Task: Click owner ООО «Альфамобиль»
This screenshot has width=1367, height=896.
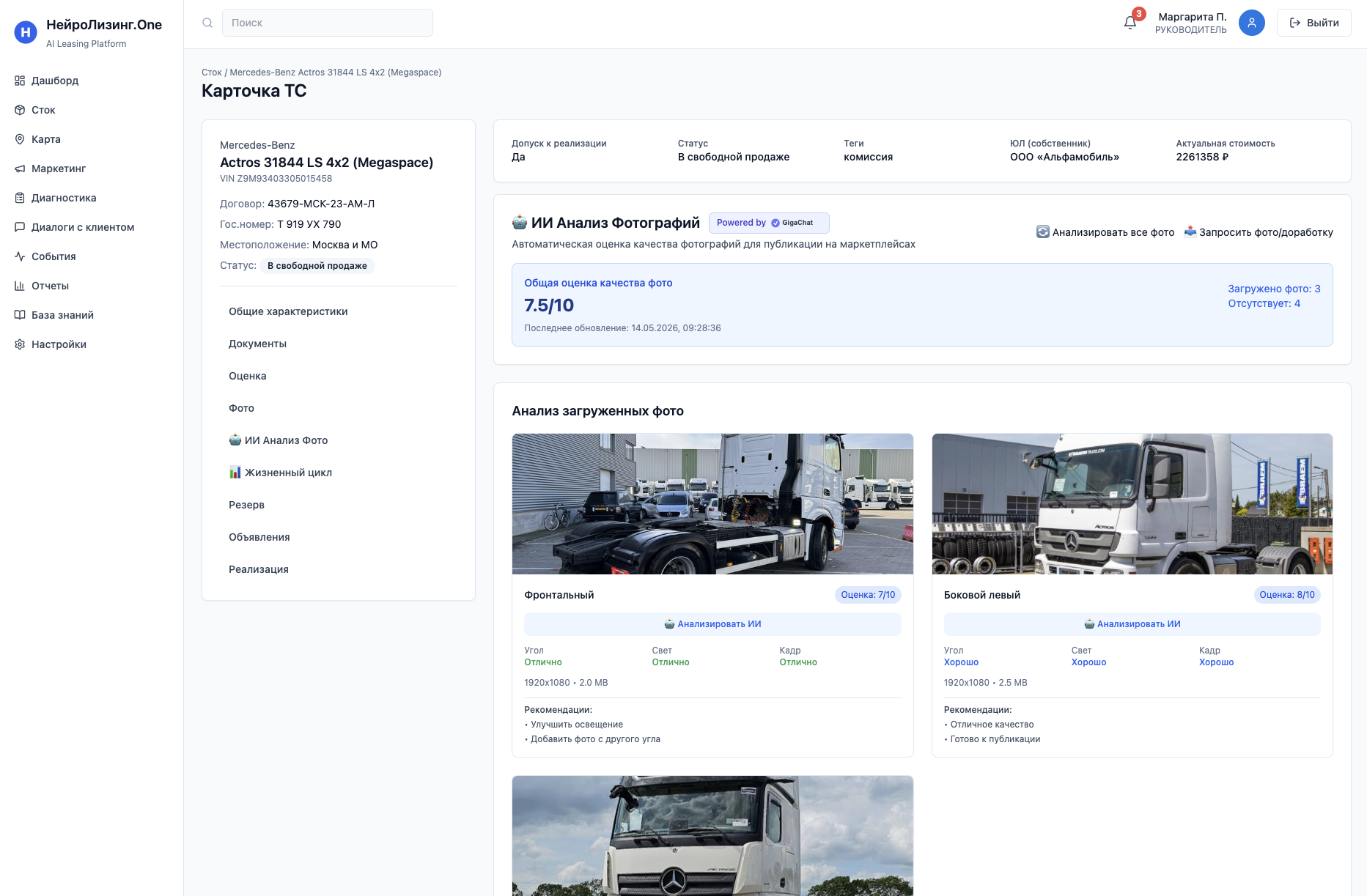Action: (1065, 157)
